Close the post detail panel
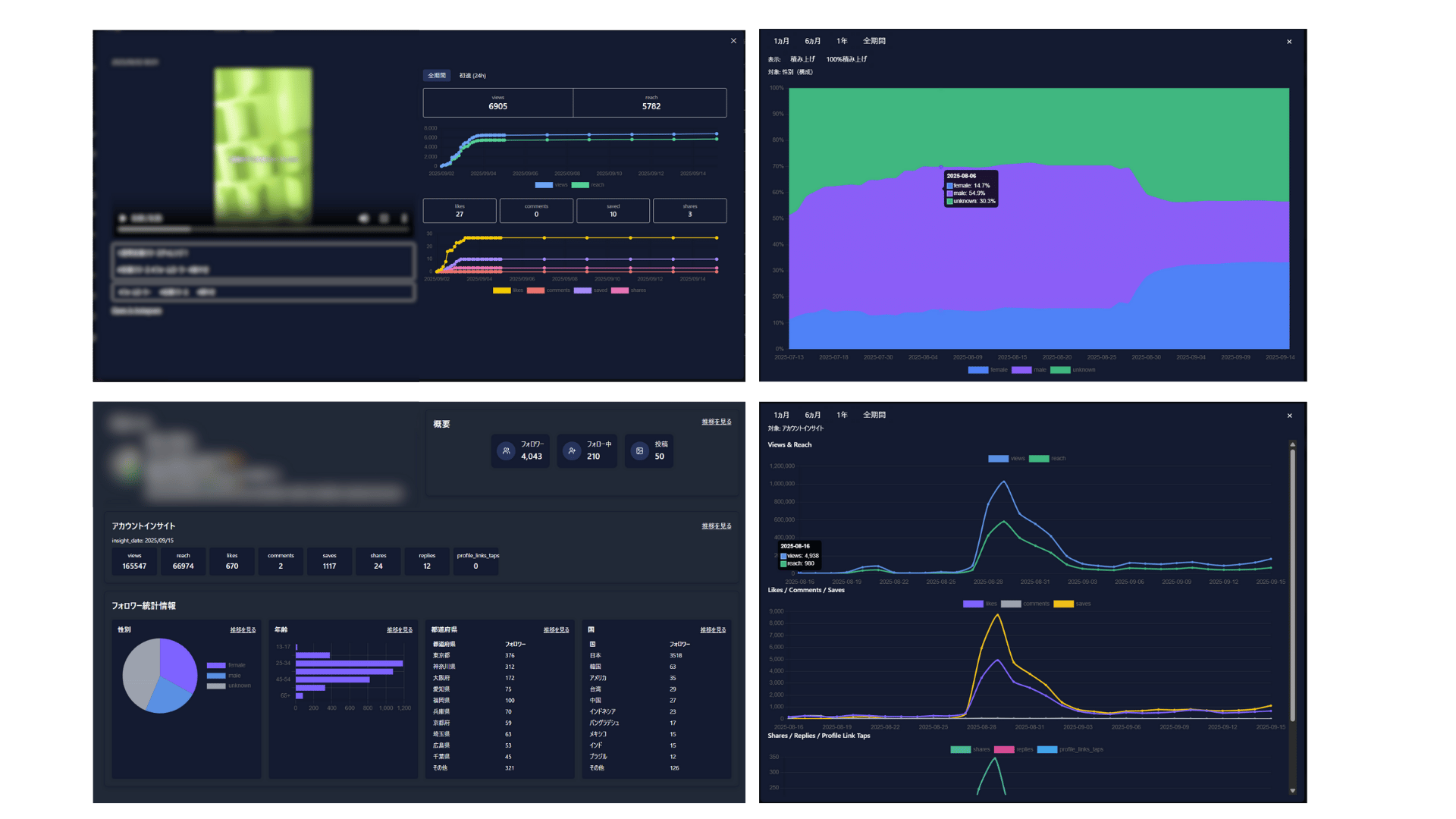The image size is (1456, 819). point(733,41)
